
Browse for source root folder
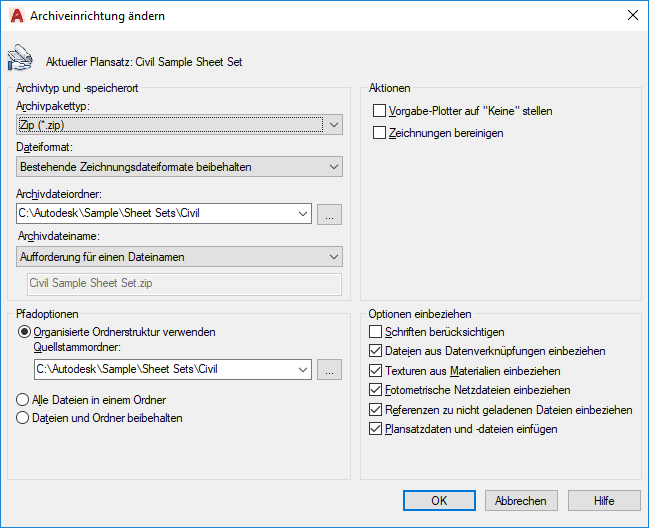click(331, 370)
